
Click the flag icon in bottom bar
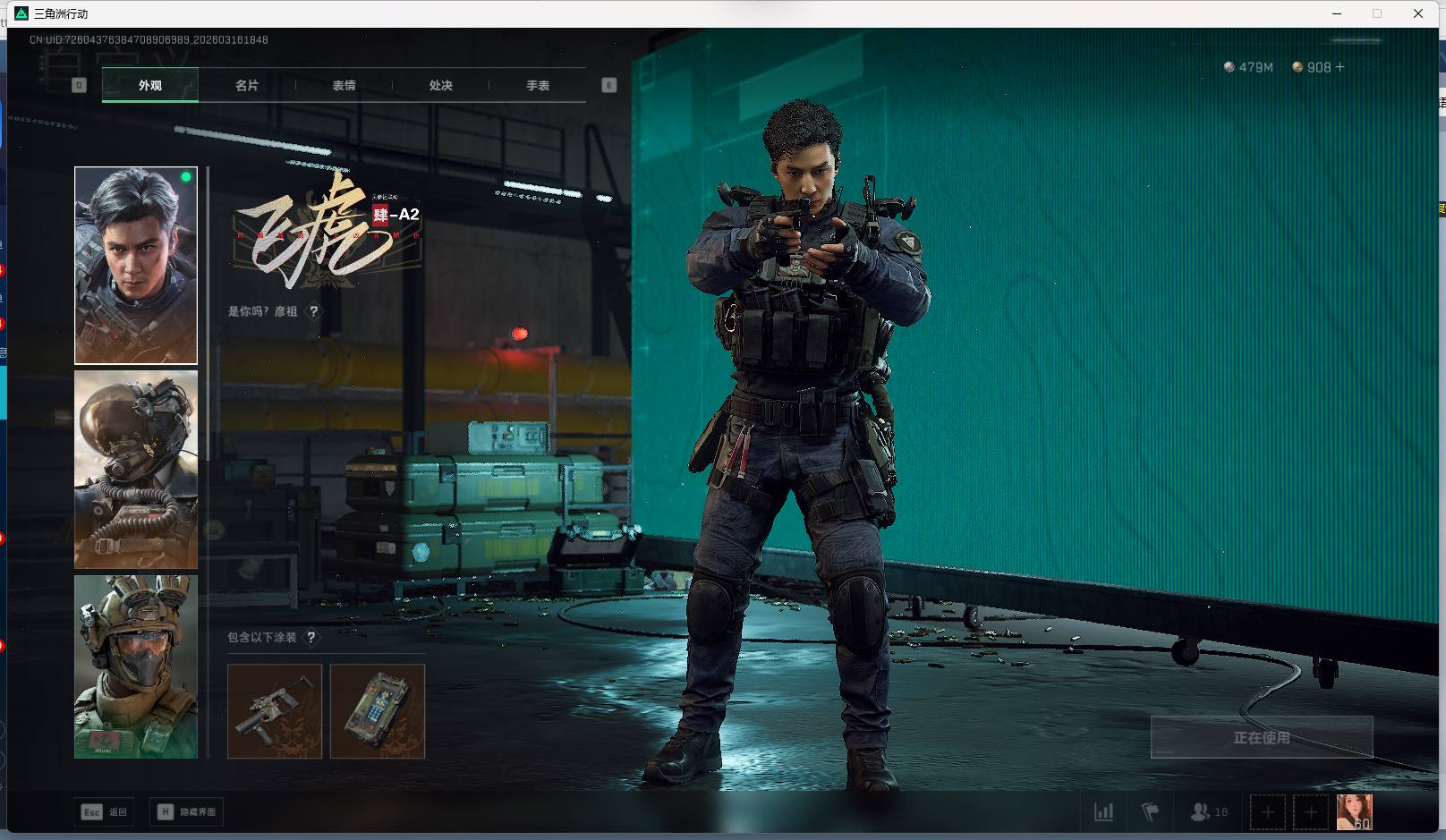(1150, 812)
